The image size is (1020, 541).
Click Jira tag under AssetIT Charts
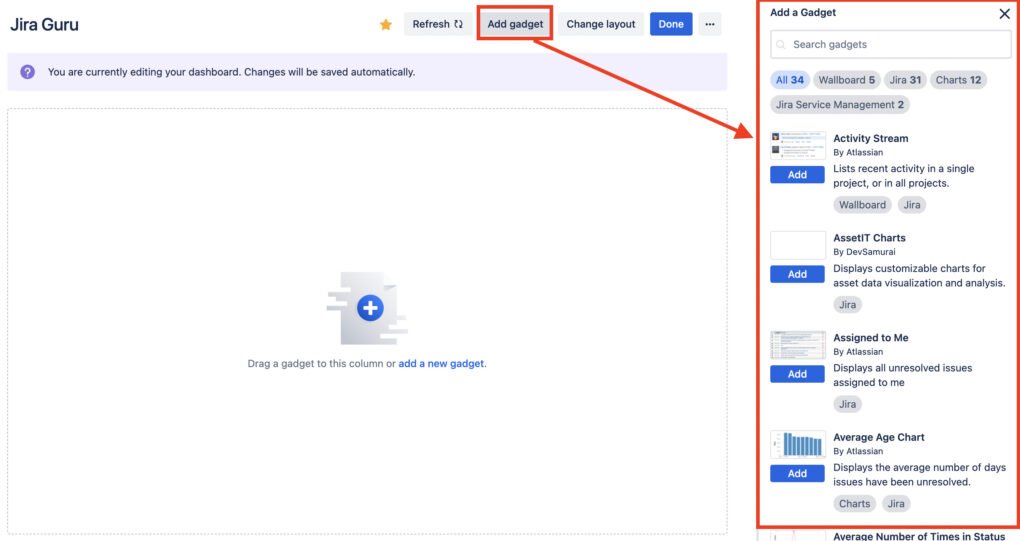[847, 304]
